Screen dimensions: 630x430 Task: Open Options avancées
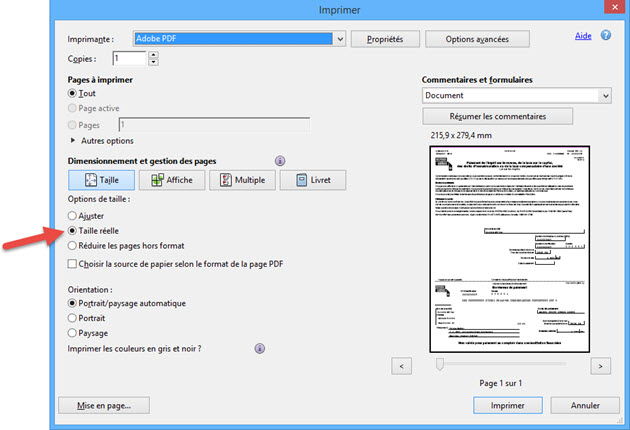point(477,39)
